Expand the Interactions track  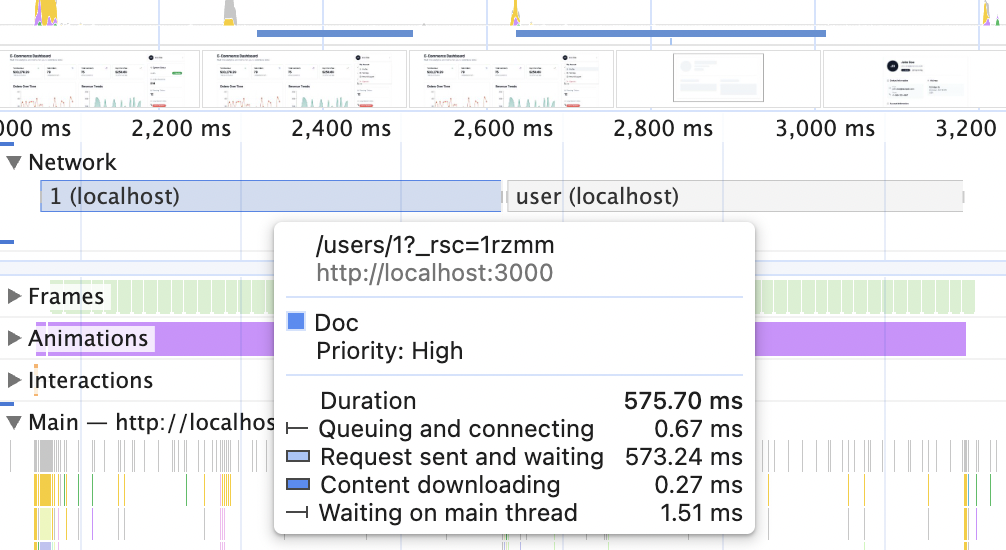coord(13,380)
